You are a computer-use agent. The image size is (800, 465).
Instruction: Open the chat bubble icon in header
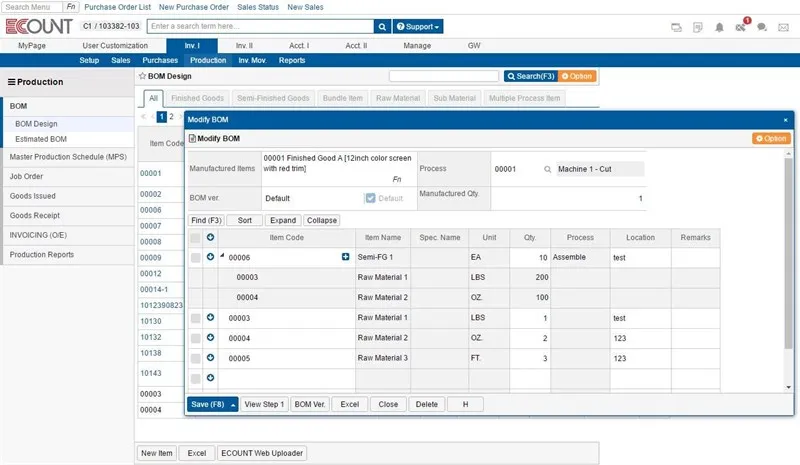(x=763, y=27)
